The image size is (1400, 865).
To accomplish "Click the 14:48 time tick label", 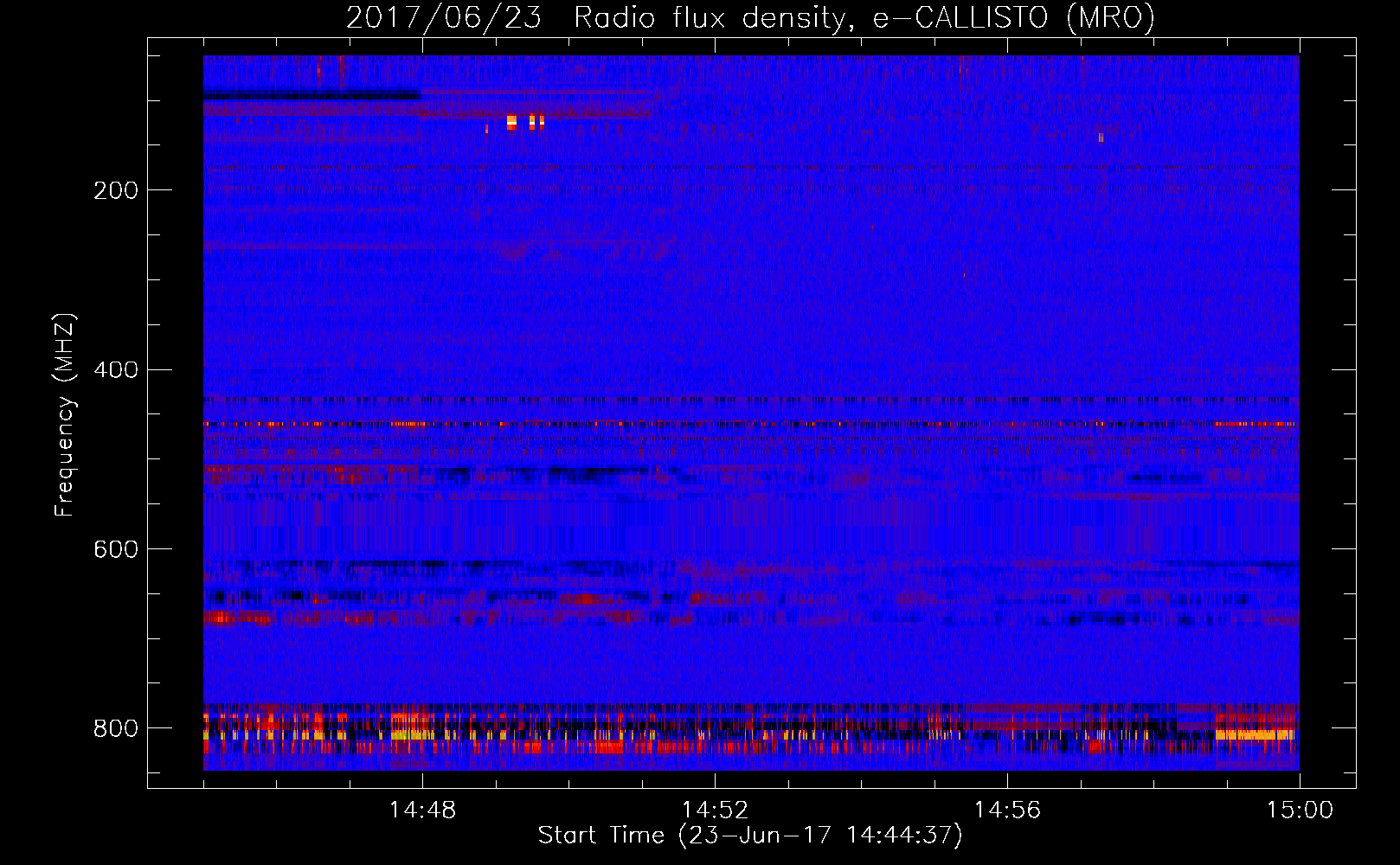I will coord(422,811).
